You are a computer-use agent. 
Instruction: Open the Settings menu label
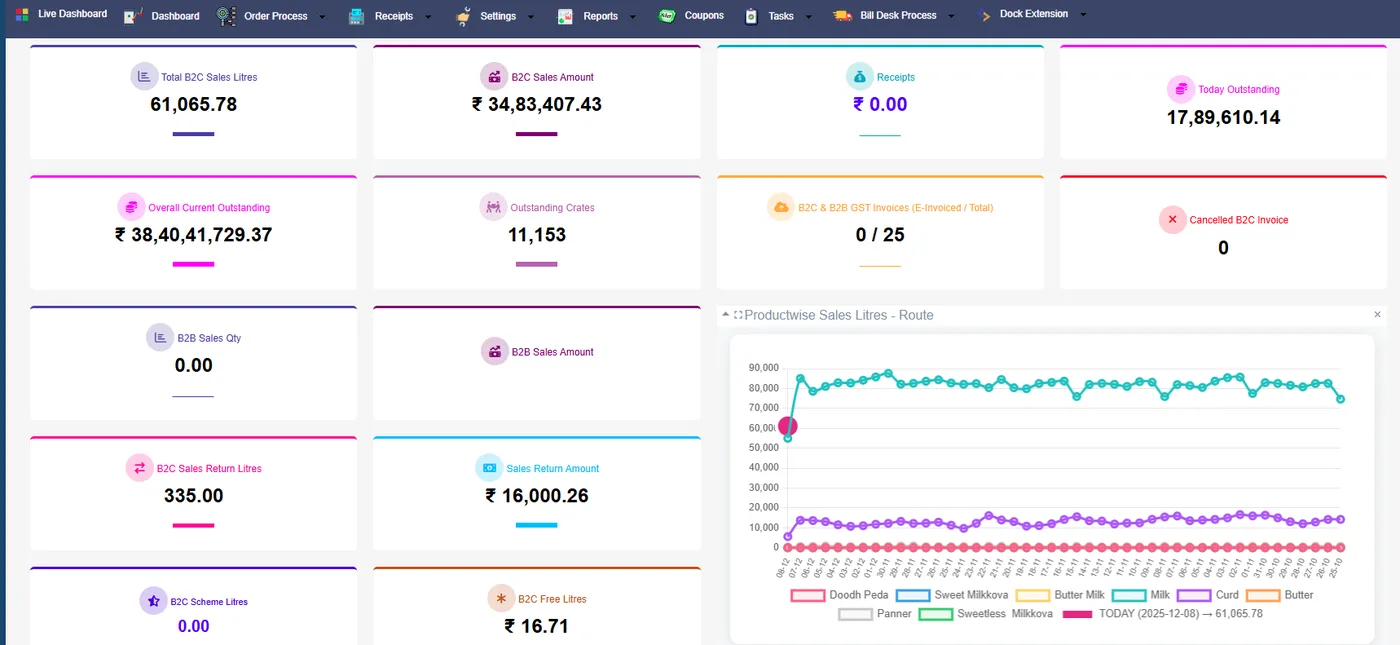pyautogui.click(x=498, y=16)
